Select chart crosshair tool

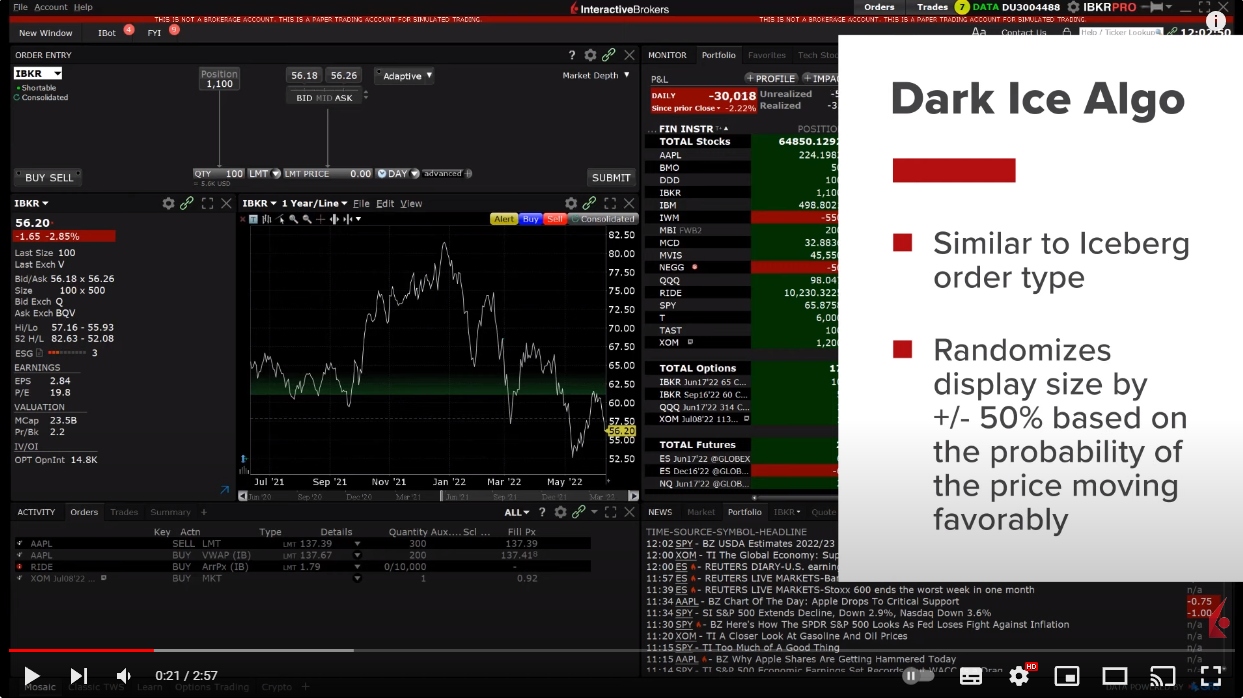(320, 218)
